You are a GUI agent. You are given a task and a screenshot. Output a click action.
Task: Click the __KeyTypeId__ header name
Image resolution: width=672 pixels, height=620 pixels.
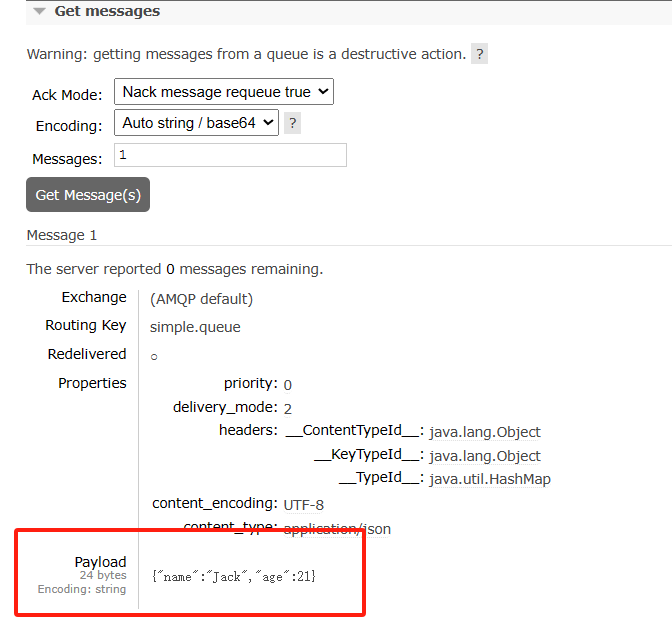click(368, 455)
